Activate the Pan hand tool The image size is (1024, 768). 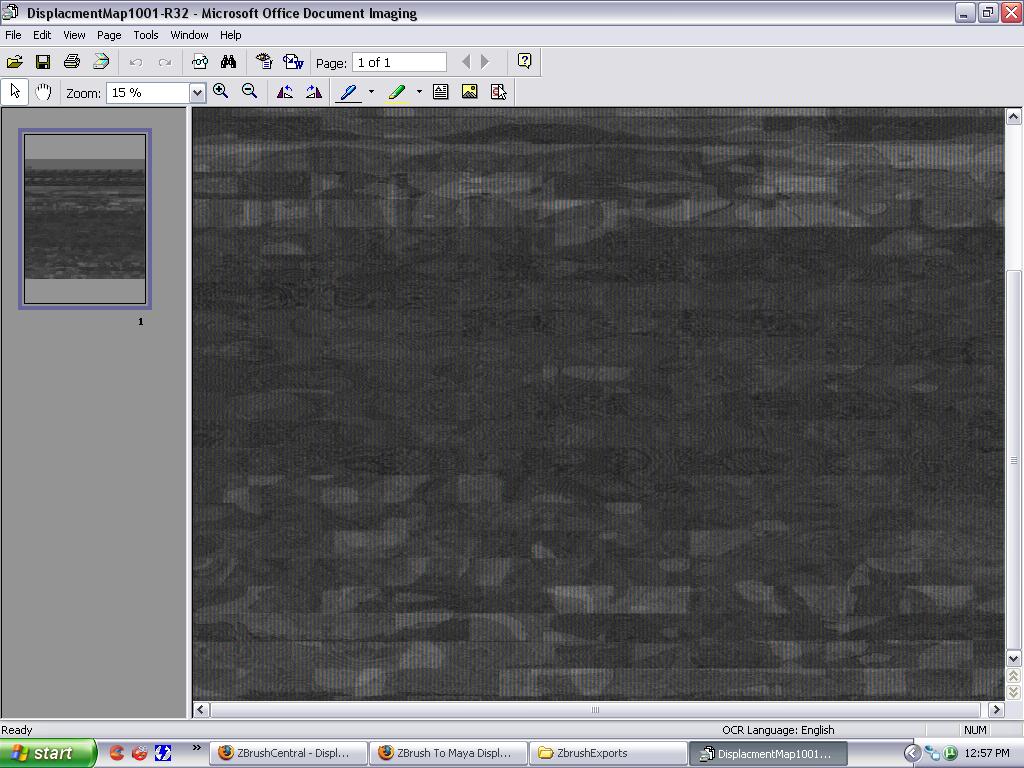[43, 92]
